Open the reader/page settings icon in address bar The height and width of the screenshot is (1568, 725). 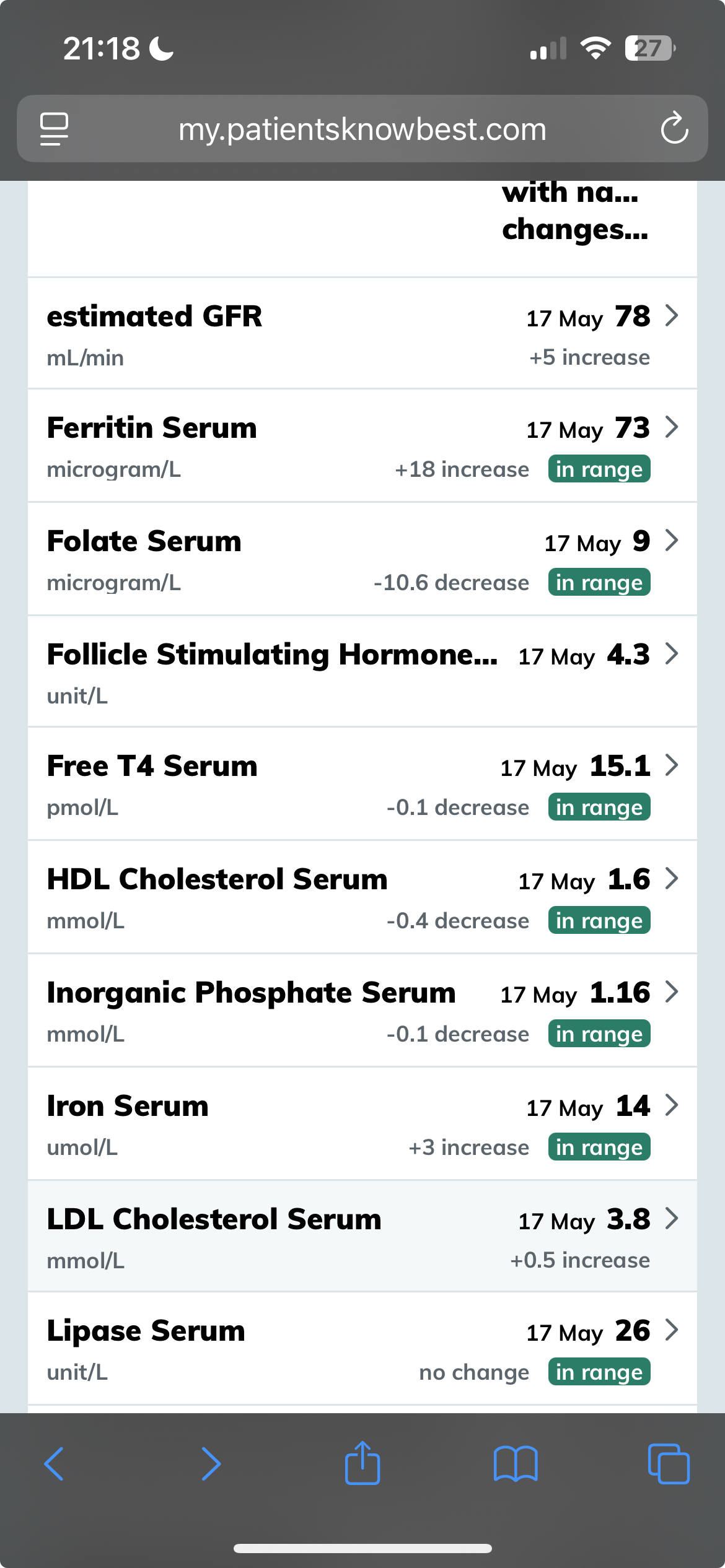(55, 129)
